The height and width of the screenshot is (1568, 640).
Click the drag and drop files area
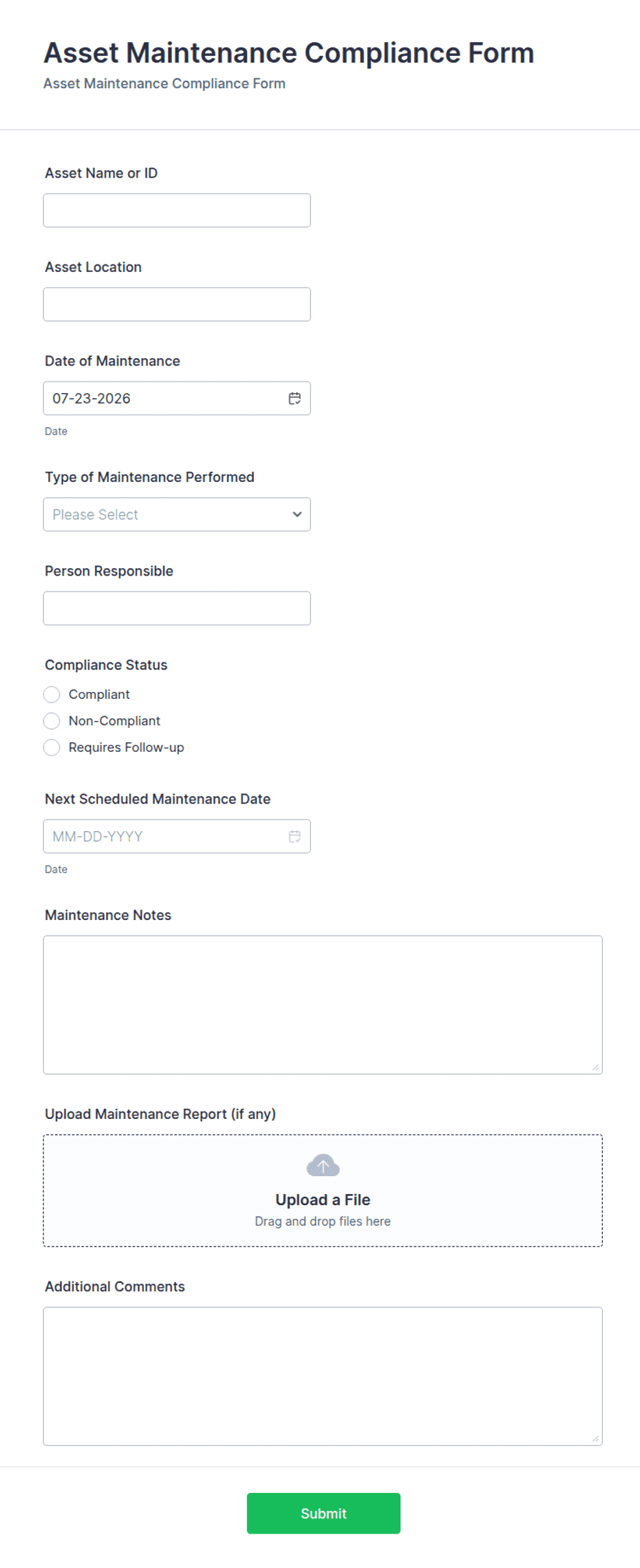pyautogui.click(x=323, y=1191)
